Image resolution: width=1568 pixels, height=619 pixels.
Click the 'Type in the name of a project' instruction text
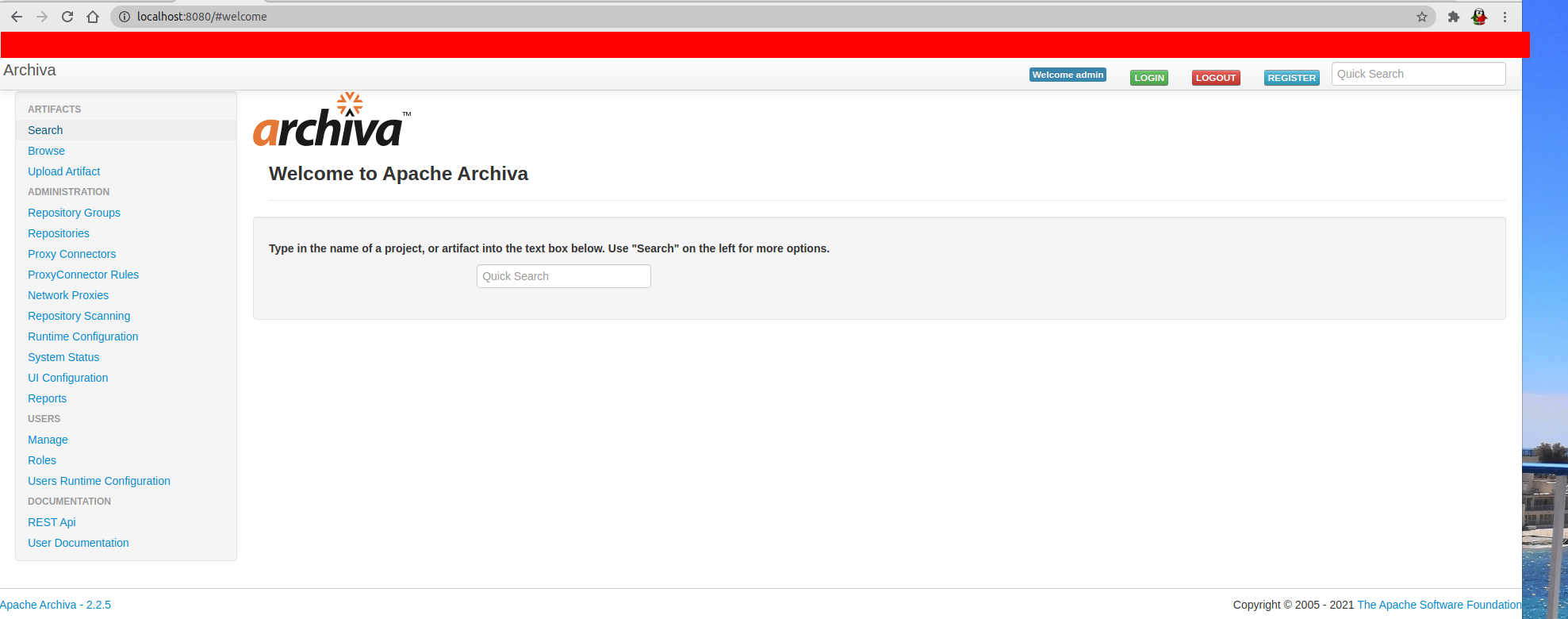(x=549, y=248)
